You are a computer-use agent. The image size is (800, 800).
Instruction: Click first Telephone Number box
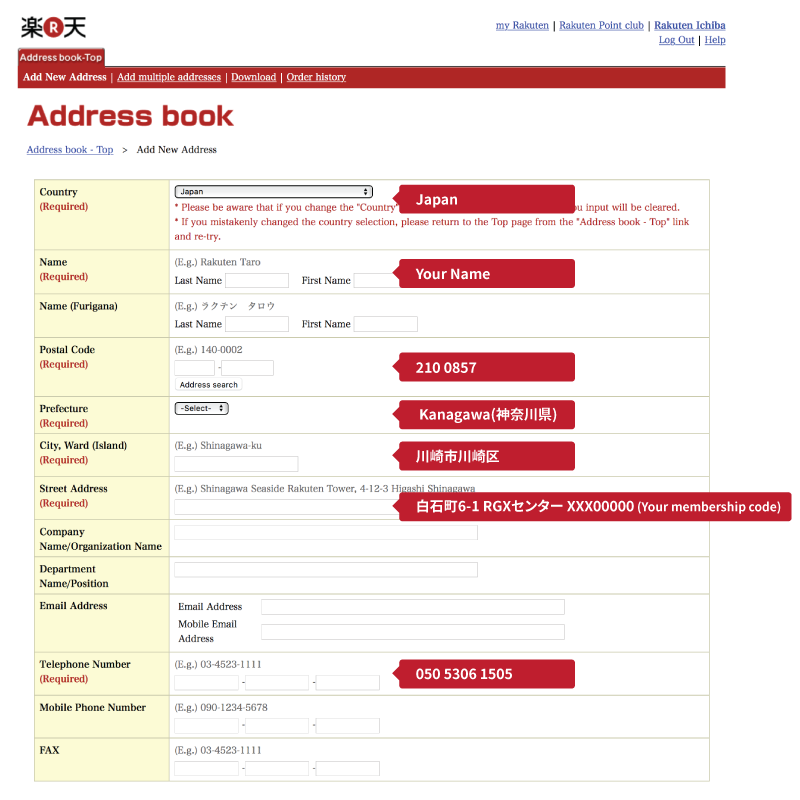click(x=207, y=683)
